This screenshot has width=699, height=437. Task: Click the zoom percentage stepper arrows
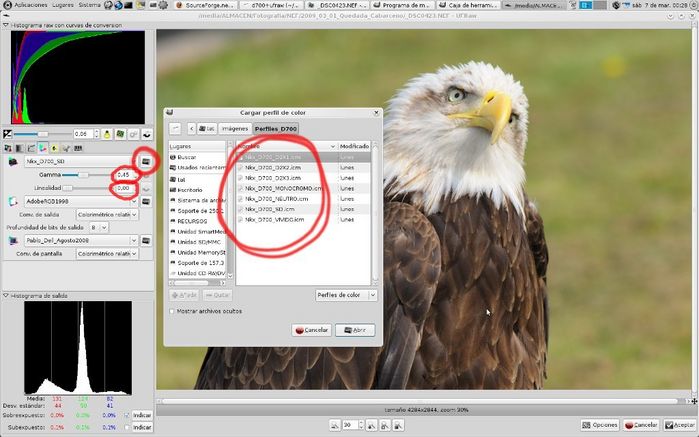pyautogui.click(x=362, y=425)
